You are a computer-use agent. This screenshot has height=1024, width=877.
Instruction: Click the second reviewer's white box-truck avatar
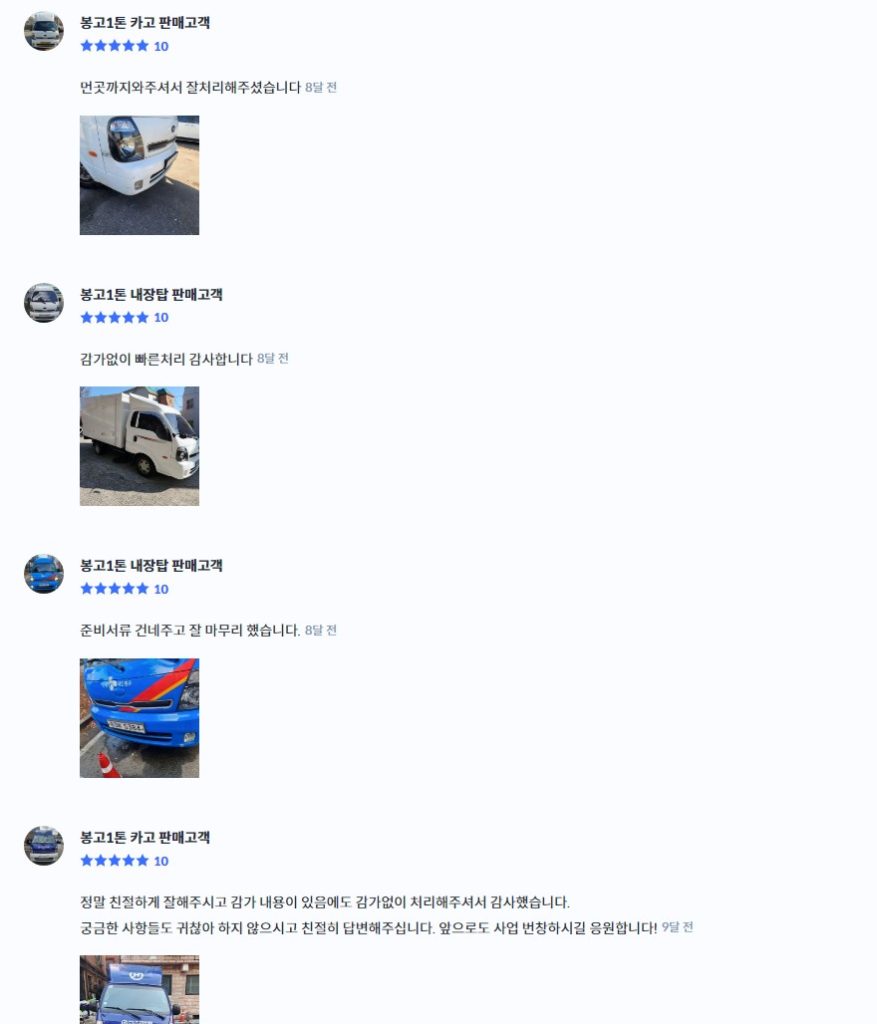point(44,302)
